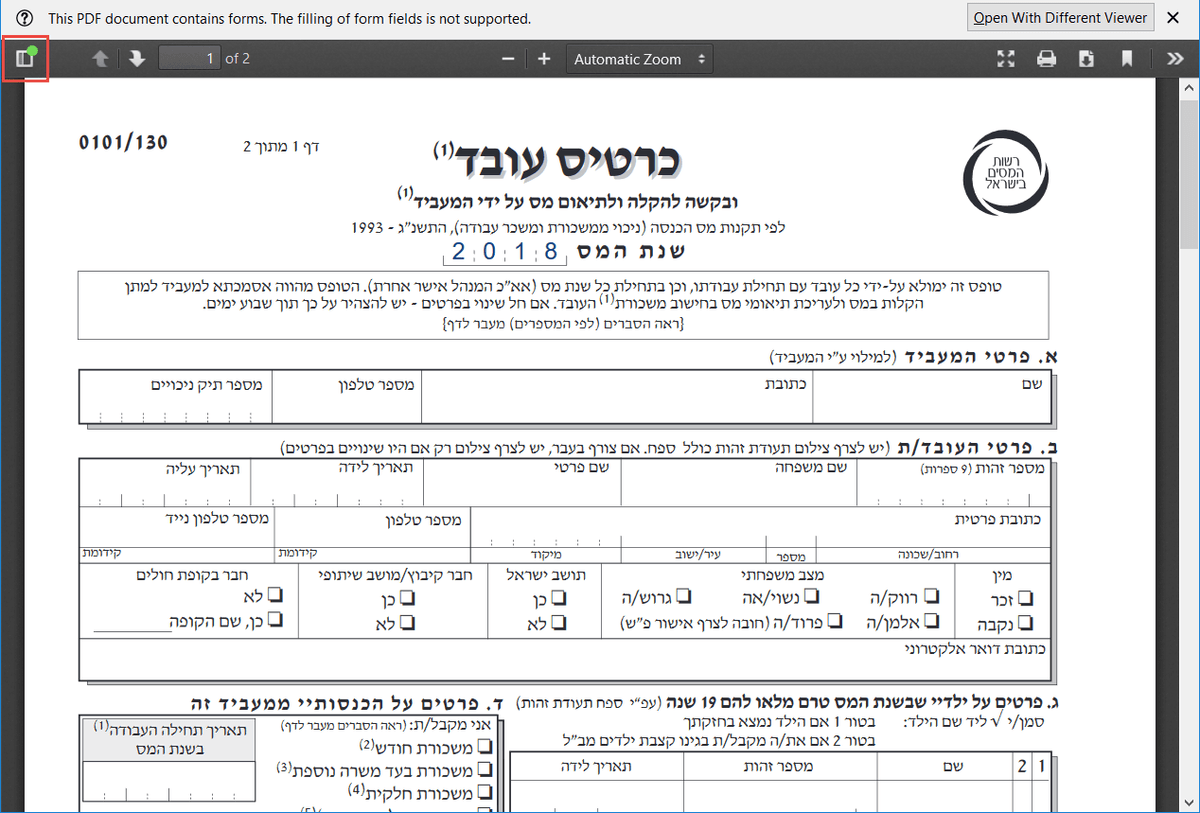Go to the next page with the down arrow
Screen dimensions: 1200x813
[x=137, y=58]
